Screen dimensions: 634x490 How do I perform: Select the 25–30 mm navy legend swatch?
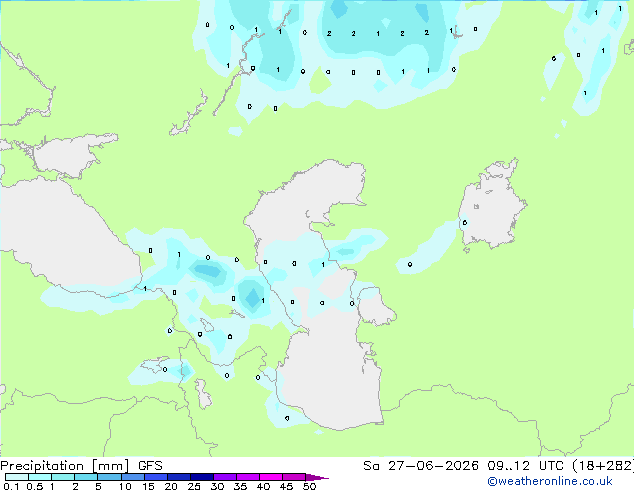tap(202, 477)
